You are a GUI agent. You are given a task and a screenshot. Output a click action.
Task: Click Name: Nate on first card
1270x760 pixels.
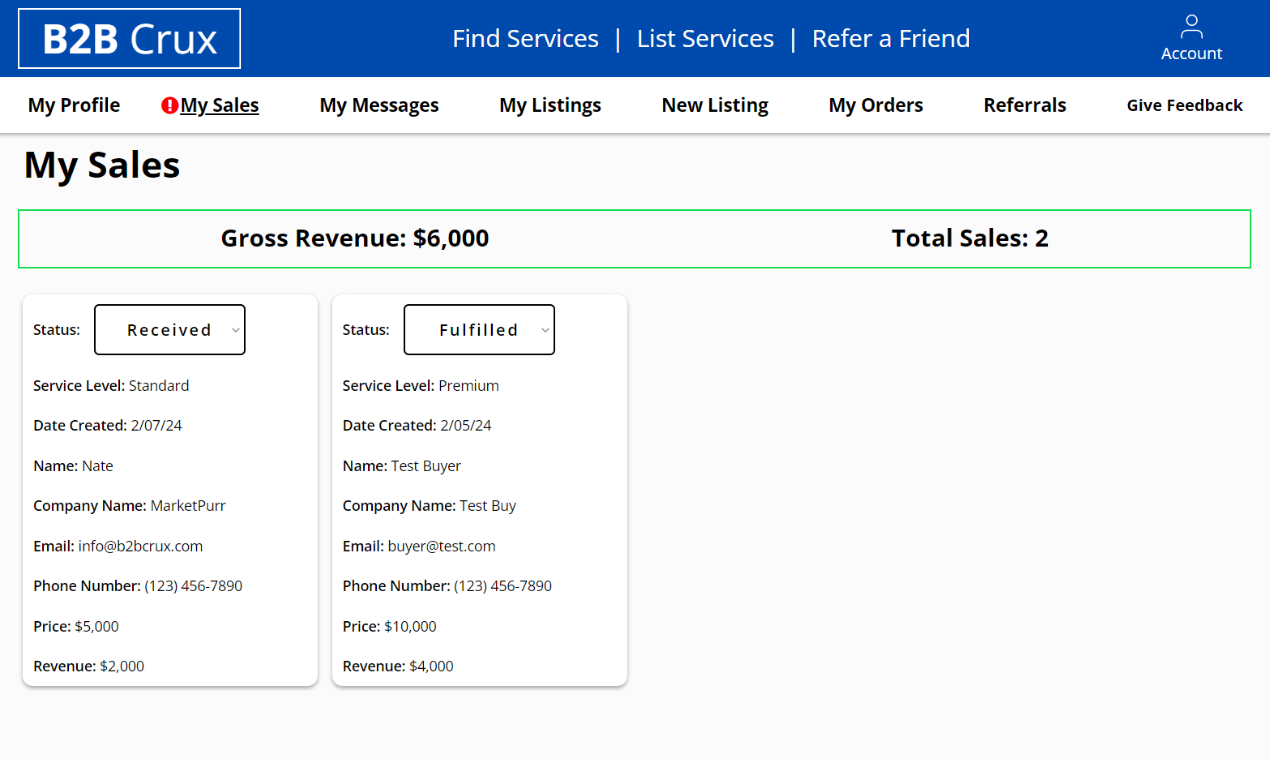pyautogui.click(x=73, y=466)
